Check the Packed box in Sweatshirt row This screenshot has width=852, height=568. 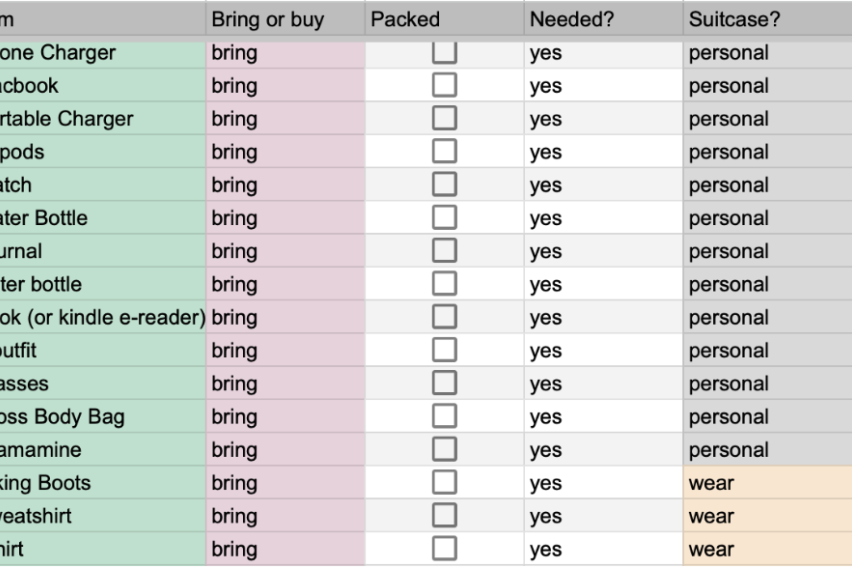coord(444,516)
